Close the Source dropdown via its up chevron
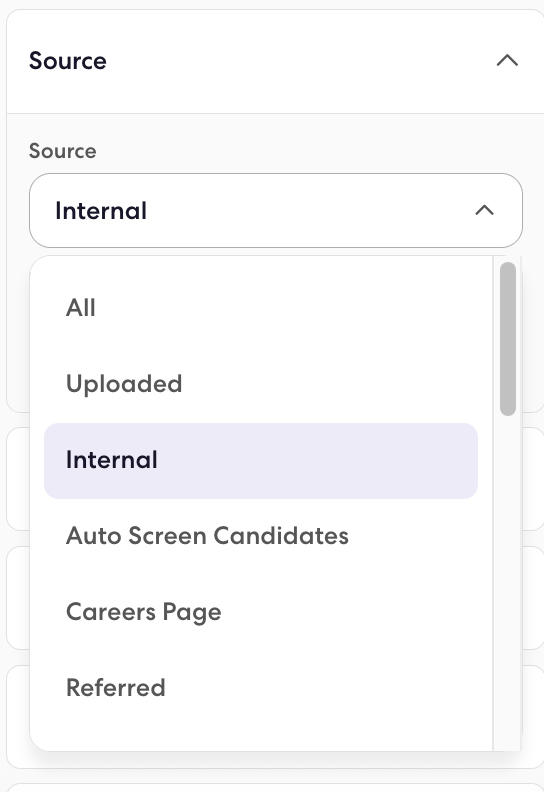544x792 pixels. click(x=484, y=210)
